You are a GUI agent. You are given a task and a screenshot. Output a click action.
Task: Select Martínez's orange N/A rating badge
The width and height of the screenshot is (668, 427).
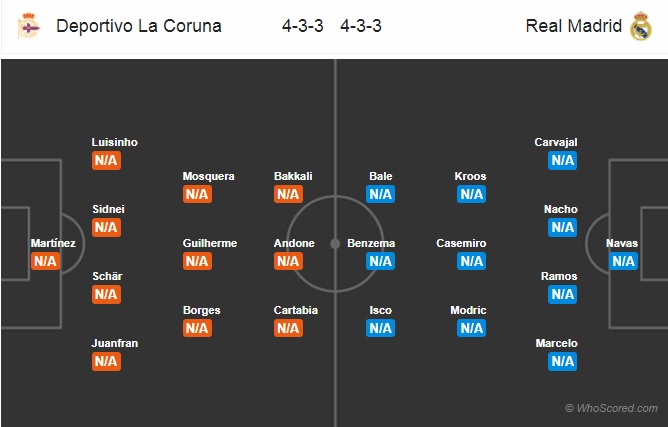45,261
